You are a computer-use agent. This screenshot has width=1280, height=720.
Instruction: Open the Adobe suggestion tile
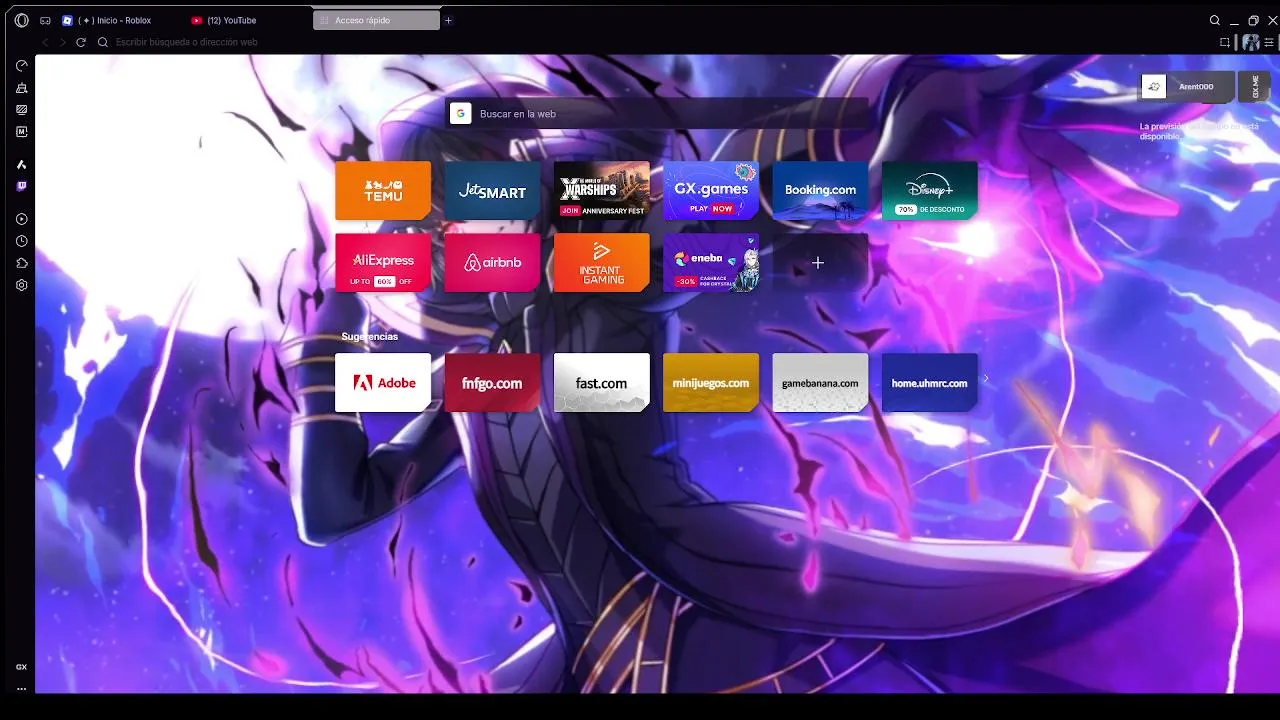tap(383, 382)
